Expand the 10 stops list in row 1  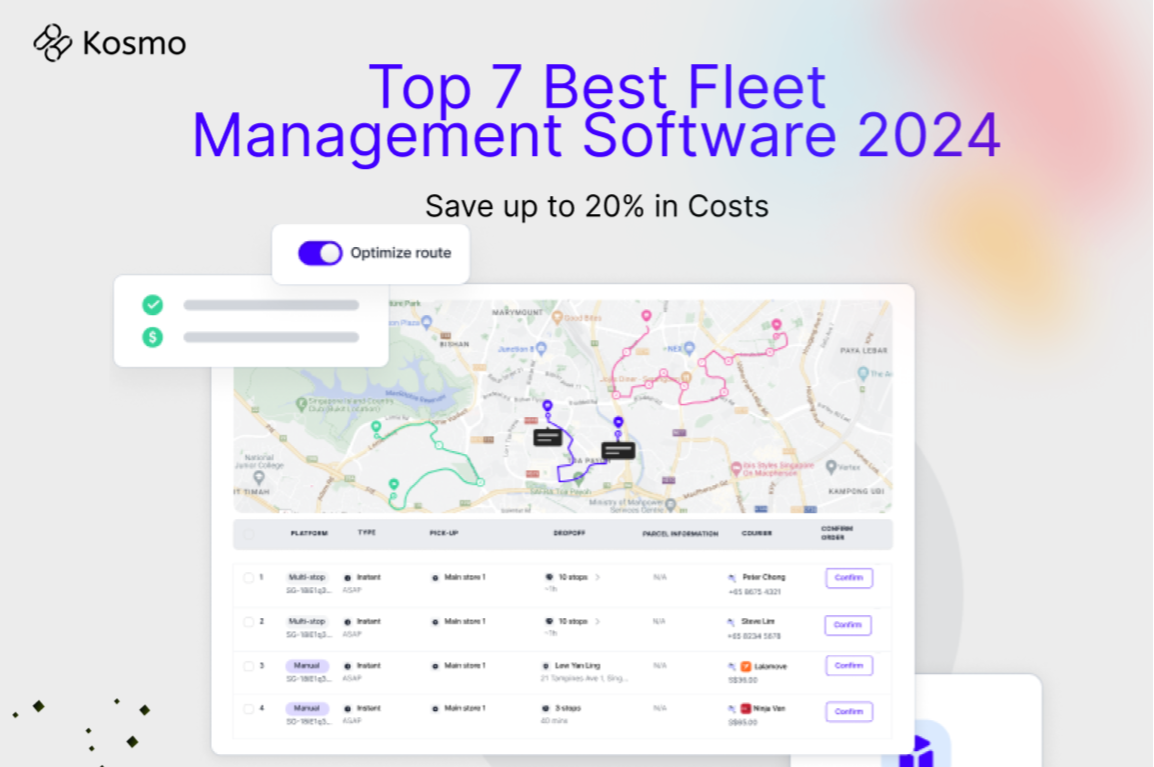[x=599, y=575]
